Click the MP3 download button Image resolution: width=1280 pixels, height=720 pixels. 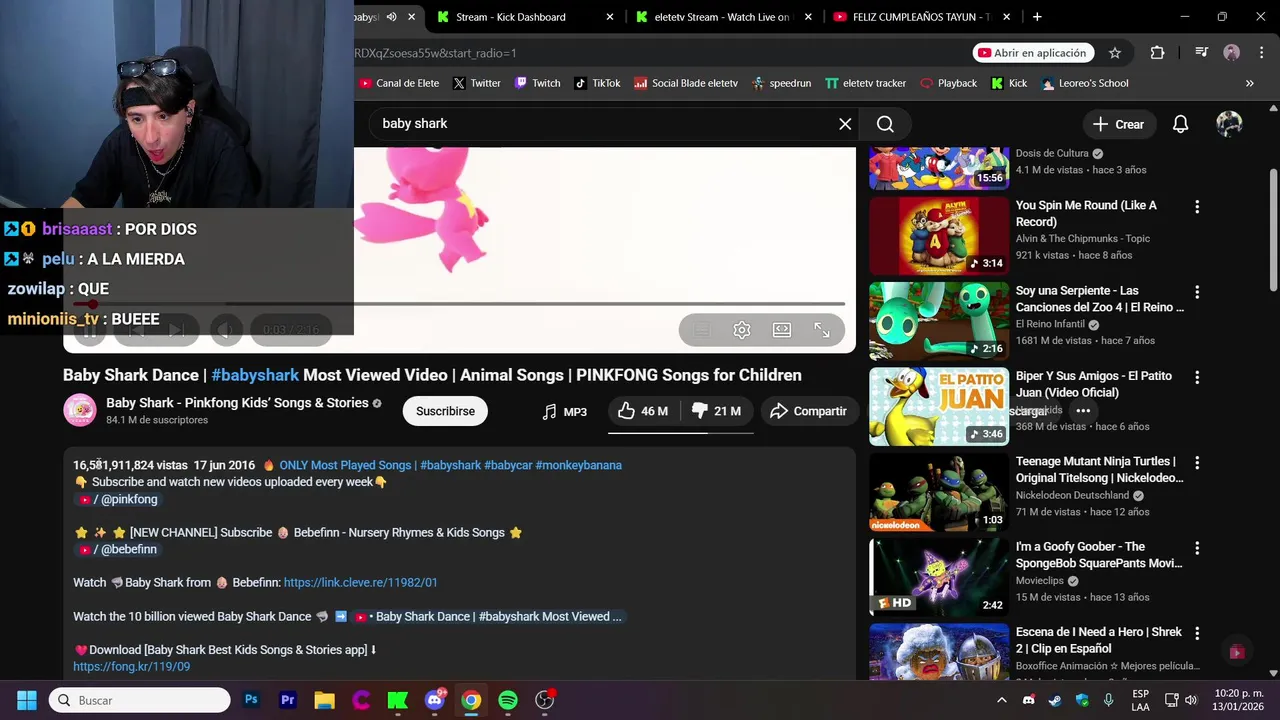tap(564, 411)
